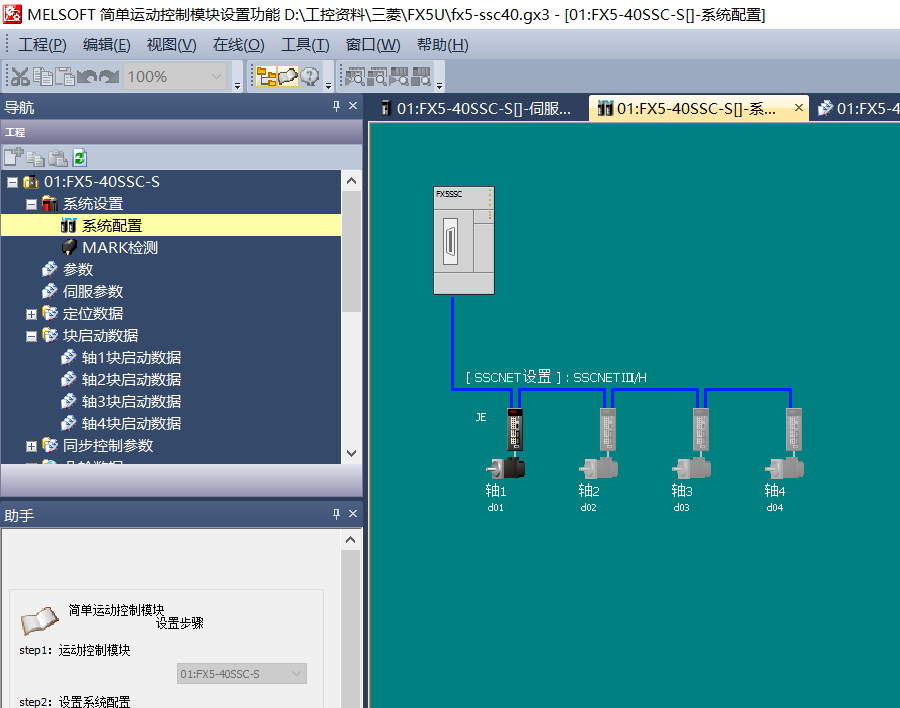Click the Cut scissors icon in toolbar
900x708 pixels.
point(20,76)
